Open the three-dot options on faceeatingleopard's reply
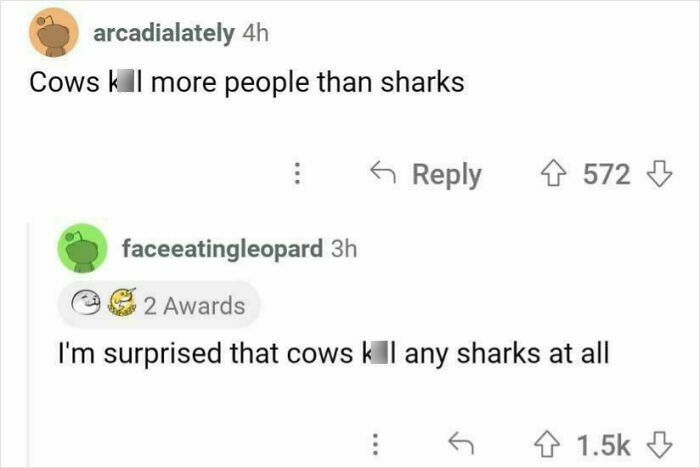The image size is (700, 468). coord(375,444)
